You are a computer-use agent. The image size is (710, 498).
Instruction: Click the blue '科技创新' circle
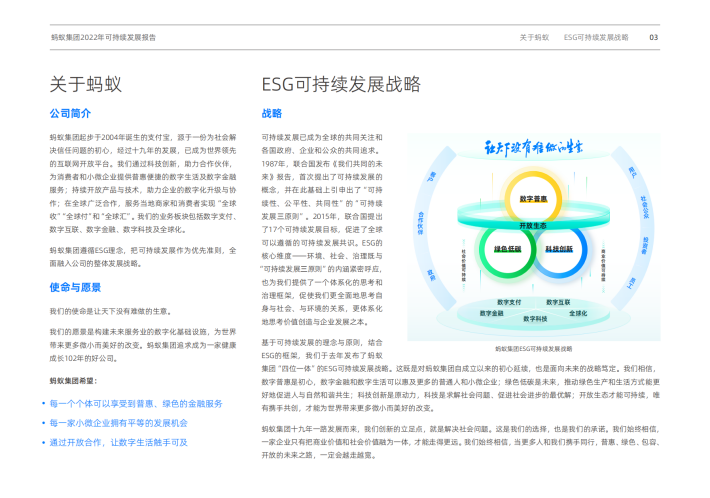click(x=559, y=249)
